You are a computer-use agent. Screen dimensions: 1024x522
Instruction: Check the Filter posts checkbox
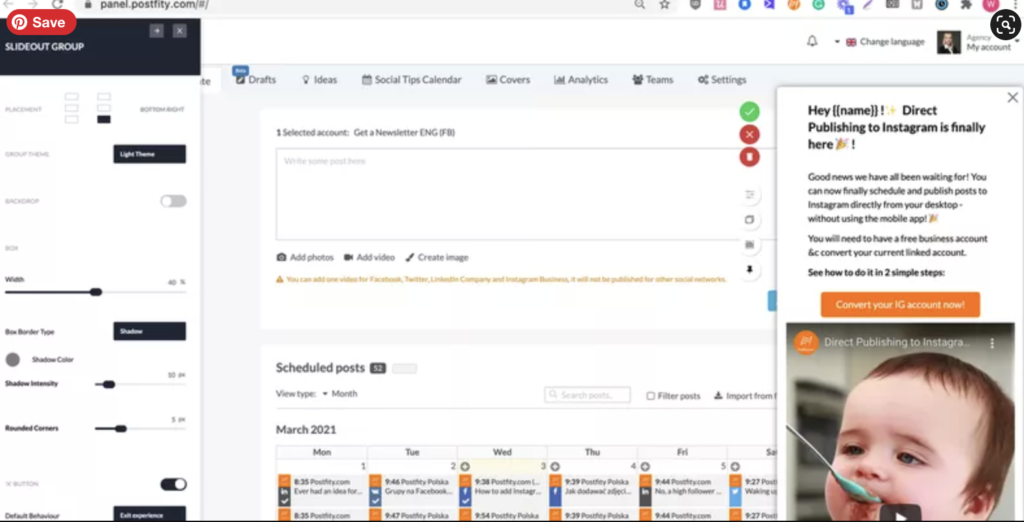click(651, 395)
